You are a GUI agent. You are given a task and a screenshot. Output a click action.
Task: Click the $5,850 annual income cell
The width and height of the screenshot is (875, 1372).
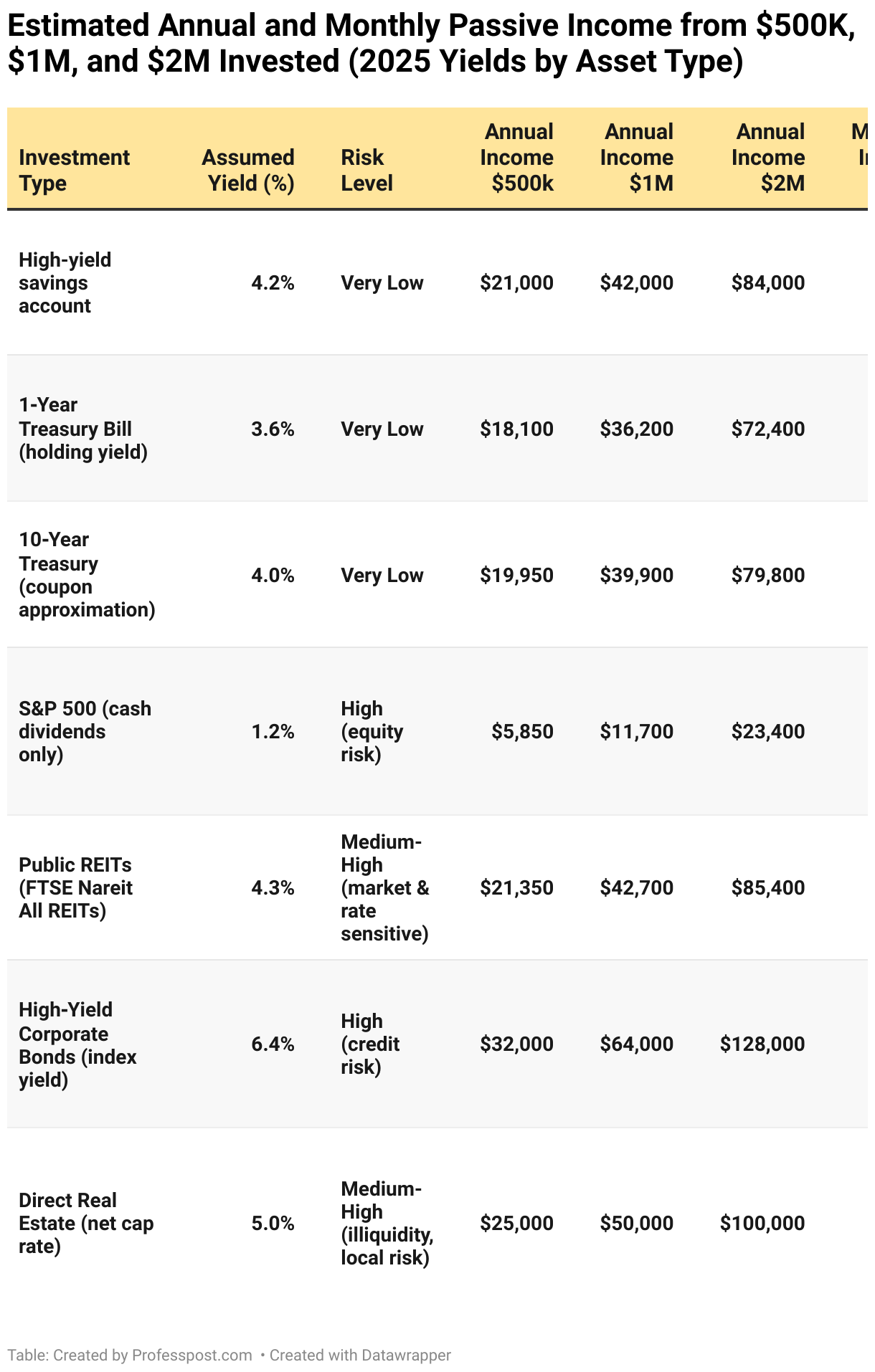pyautogui.click(x=522, y=731)
